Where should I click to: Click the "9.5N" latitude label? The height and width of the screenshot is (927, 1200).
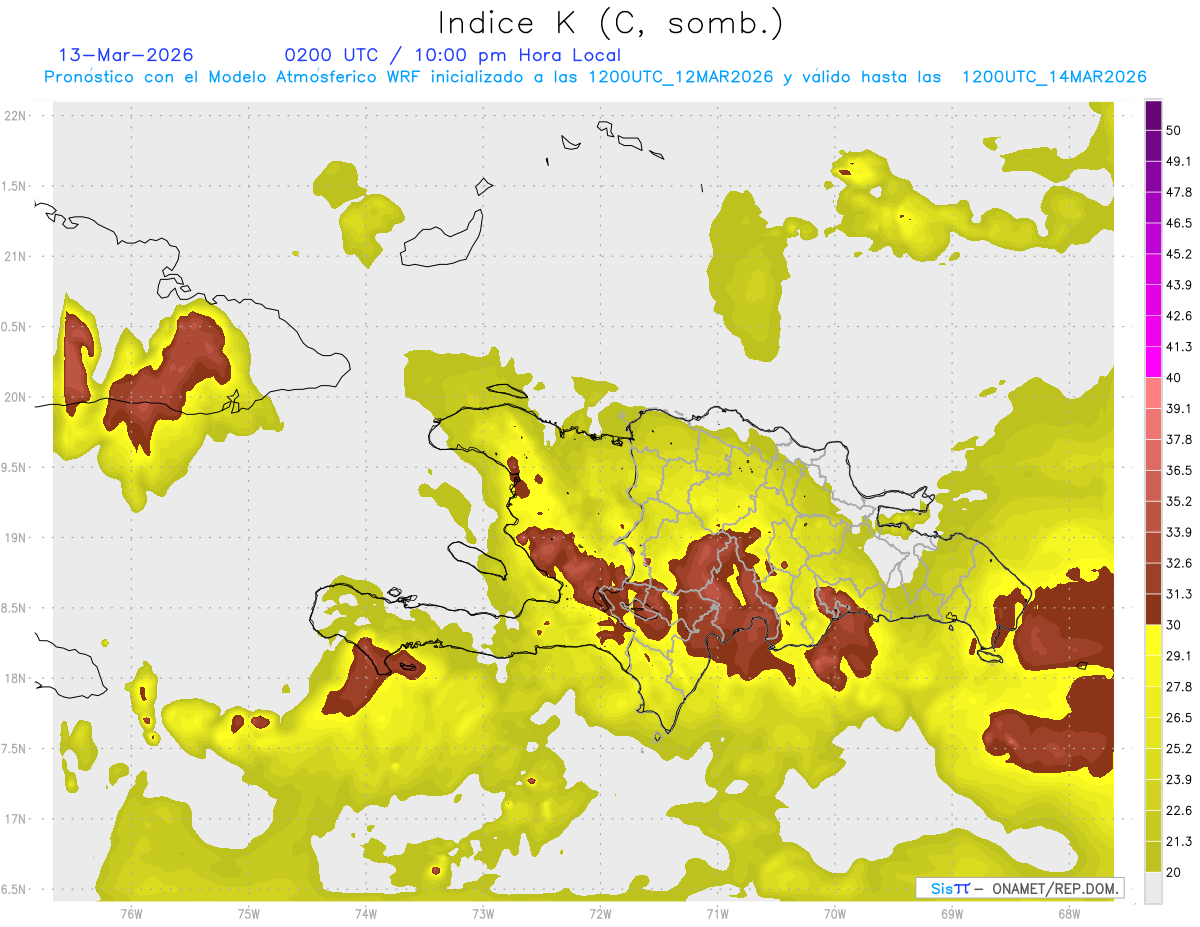click(15, 467)
